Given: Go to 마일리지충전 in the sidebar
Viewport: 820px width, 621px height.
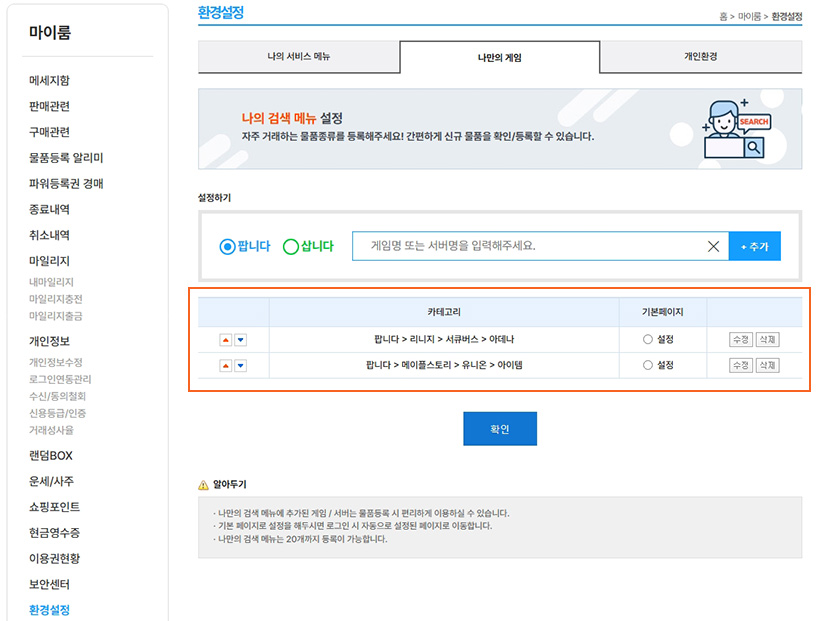Looking at the screenshot, I should pyautogui.click(x=56, y=299).
